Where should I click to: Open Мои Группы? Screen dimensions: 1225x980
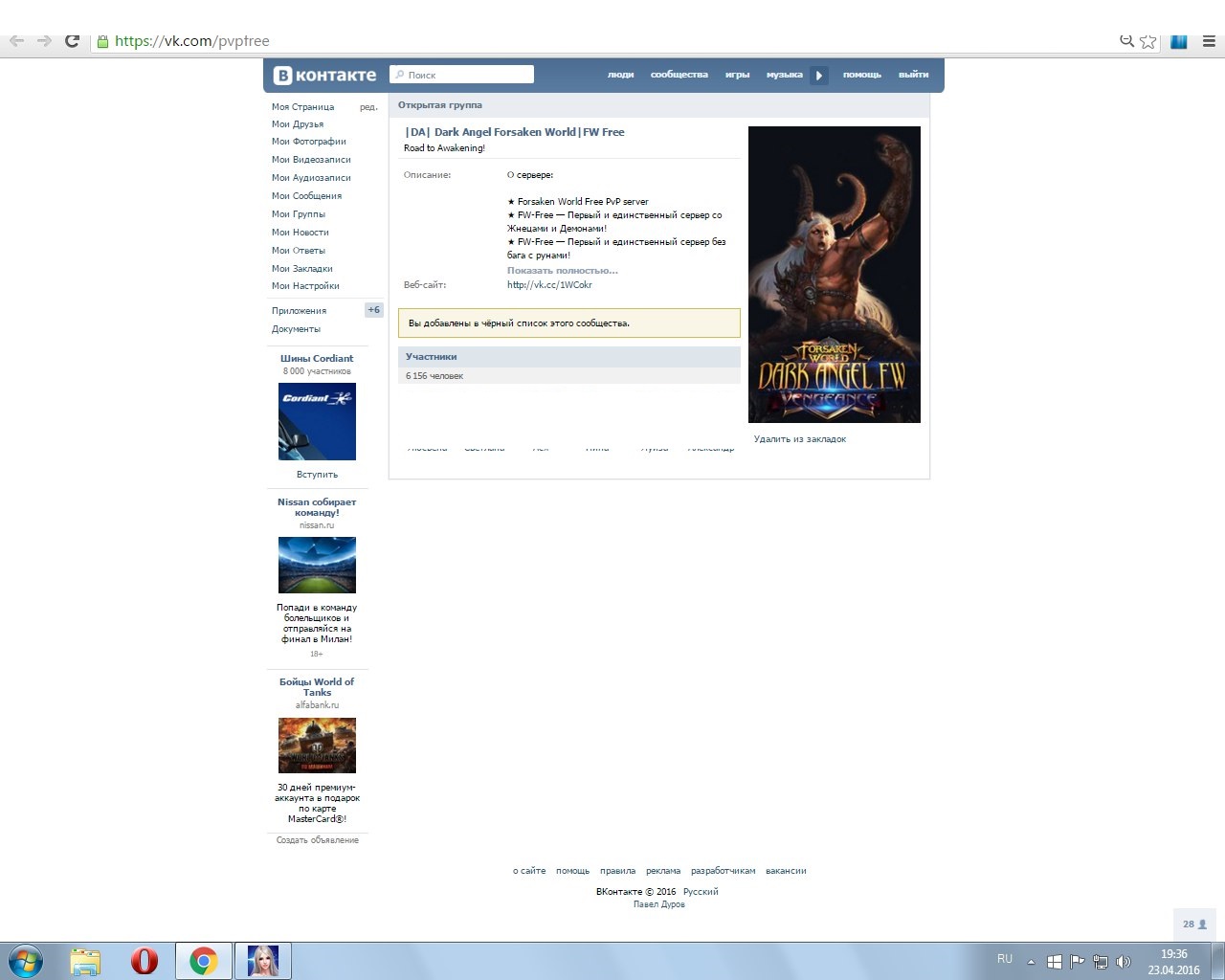[x=299, y=214]
